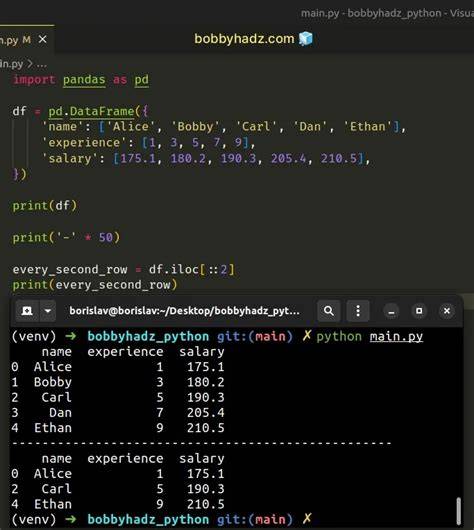Close the terminal window

click(x=447, y=311)
